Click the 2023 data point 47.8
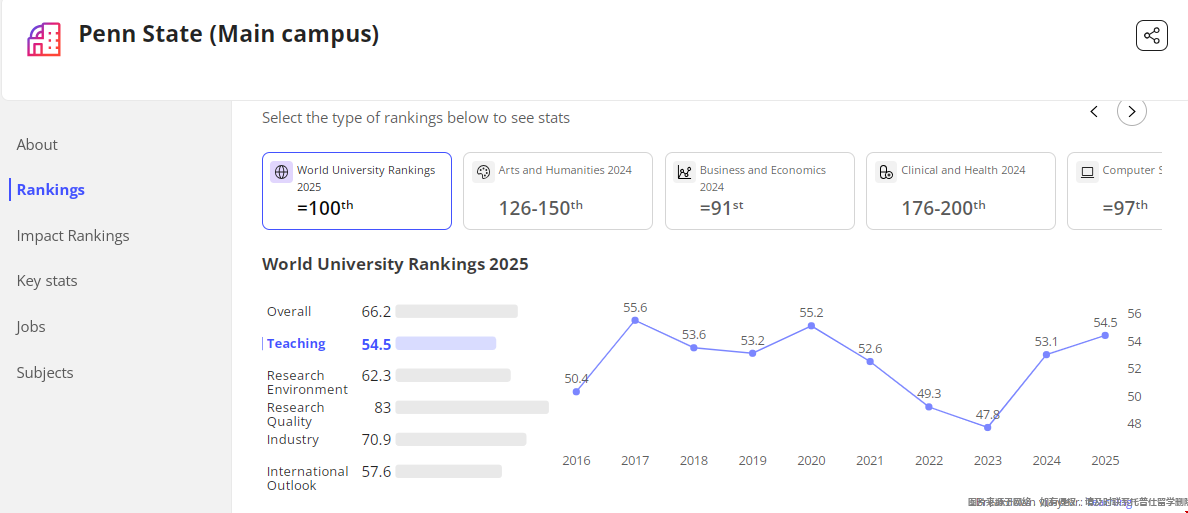The image size is (1188, 513). tap(987, 427)
